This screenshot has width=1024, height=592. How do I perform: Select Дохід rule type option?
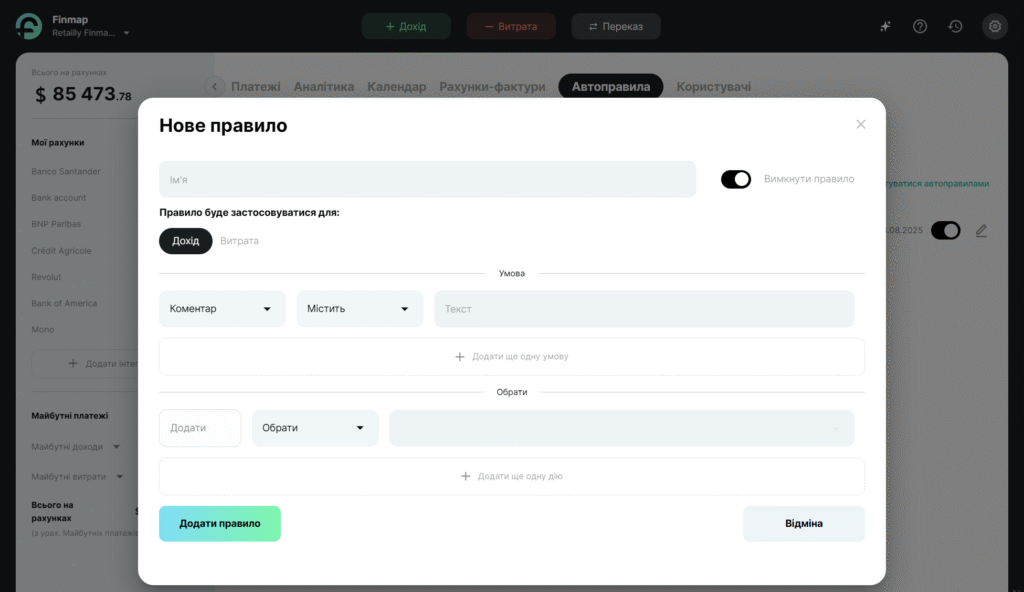pyautogui.click(x=186, y=241)
